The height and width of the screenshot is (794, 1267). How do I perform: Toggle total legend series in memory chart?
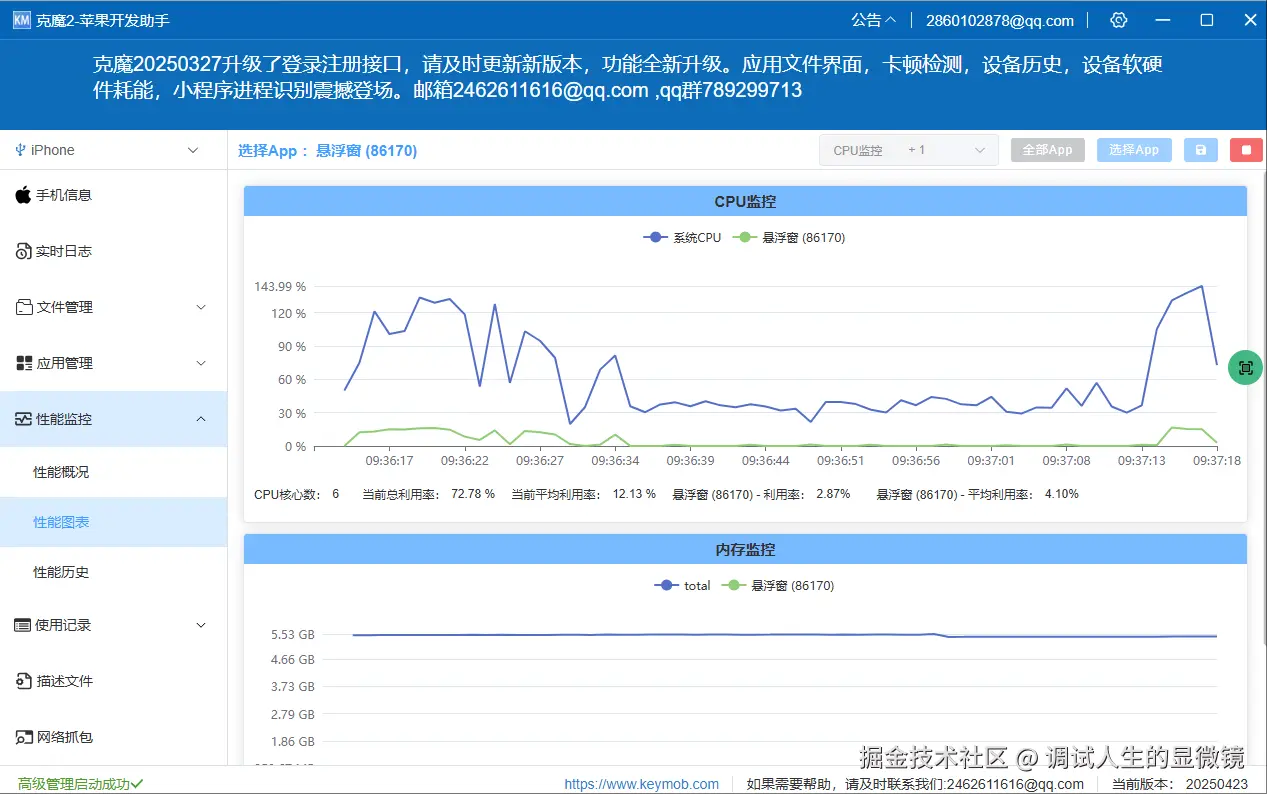[x=682, y=586]
